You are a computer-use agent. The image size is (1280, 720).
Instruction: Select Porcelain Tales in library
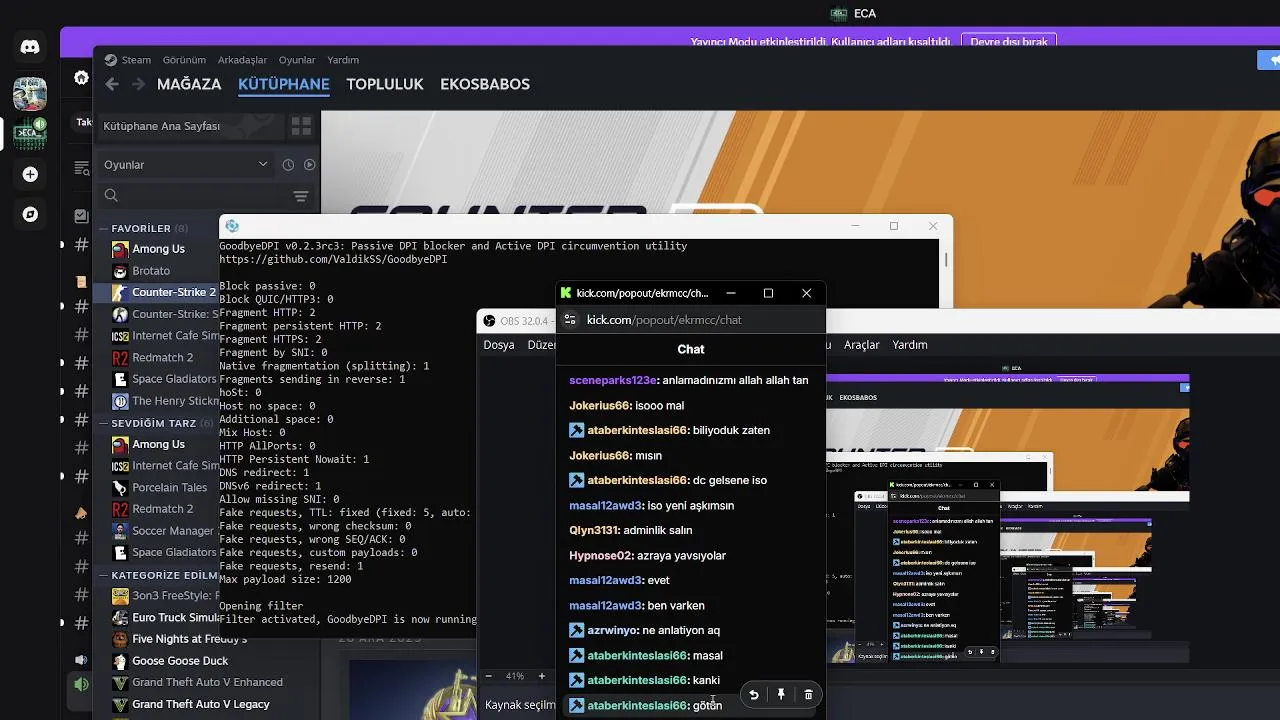(x=169, y=487)
